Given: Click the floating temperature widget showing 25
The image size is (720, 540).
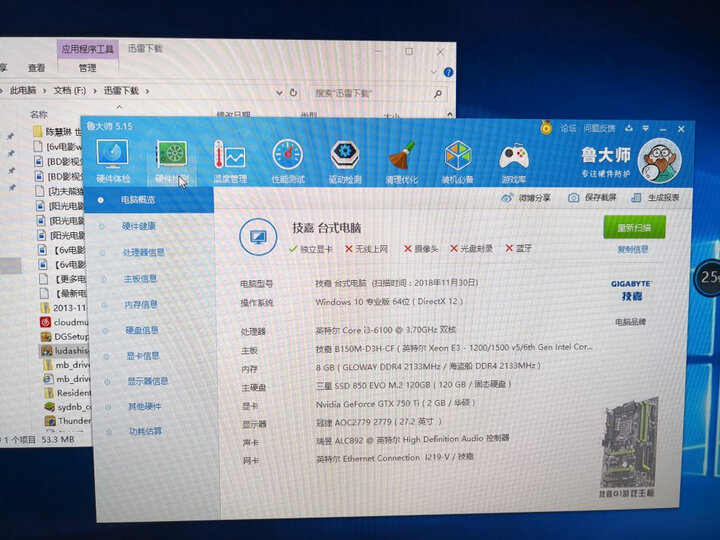Looking at the screenshot, I should 706,278.
